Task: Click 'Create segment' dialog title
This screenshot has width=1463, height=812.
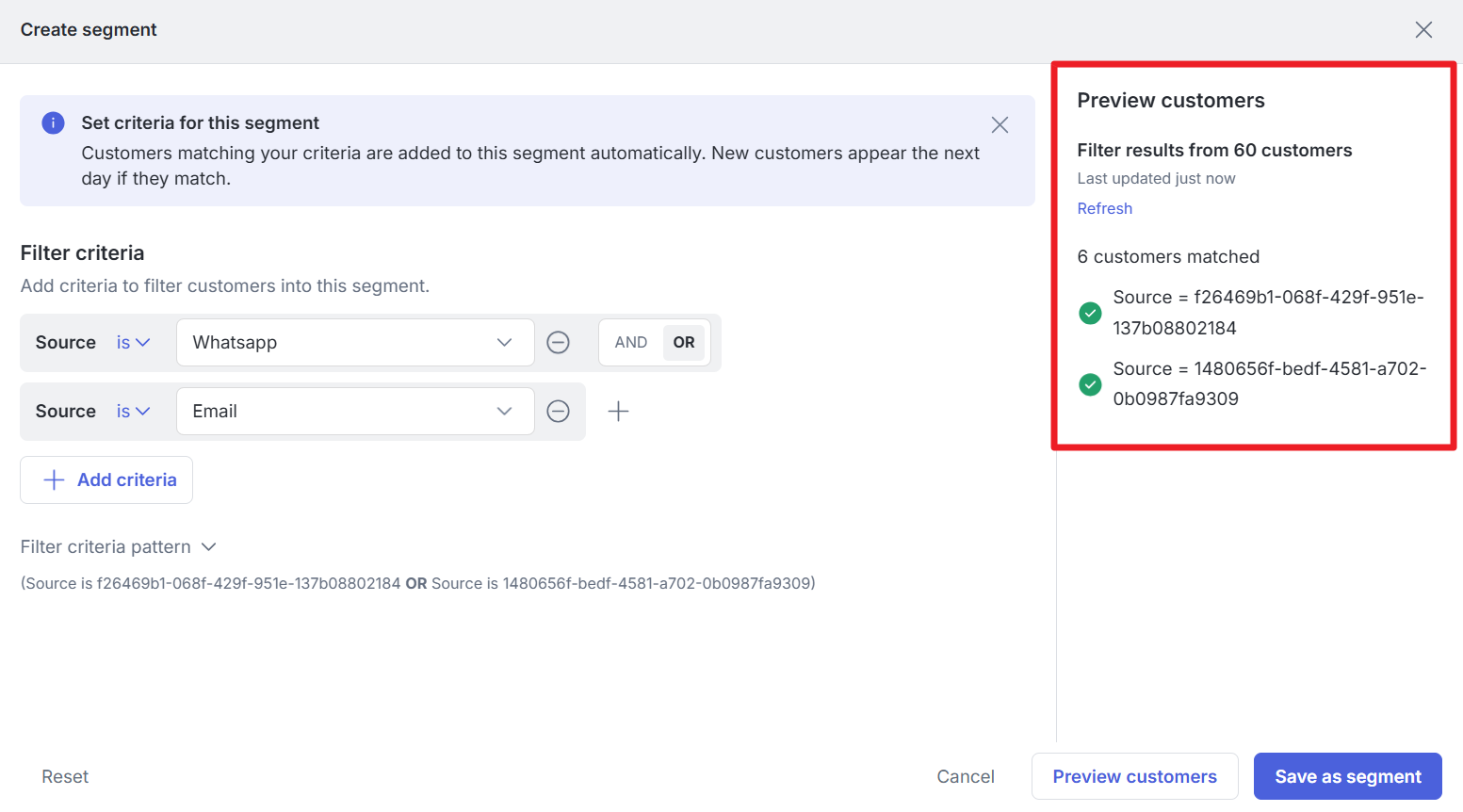Action: [89, 30]
